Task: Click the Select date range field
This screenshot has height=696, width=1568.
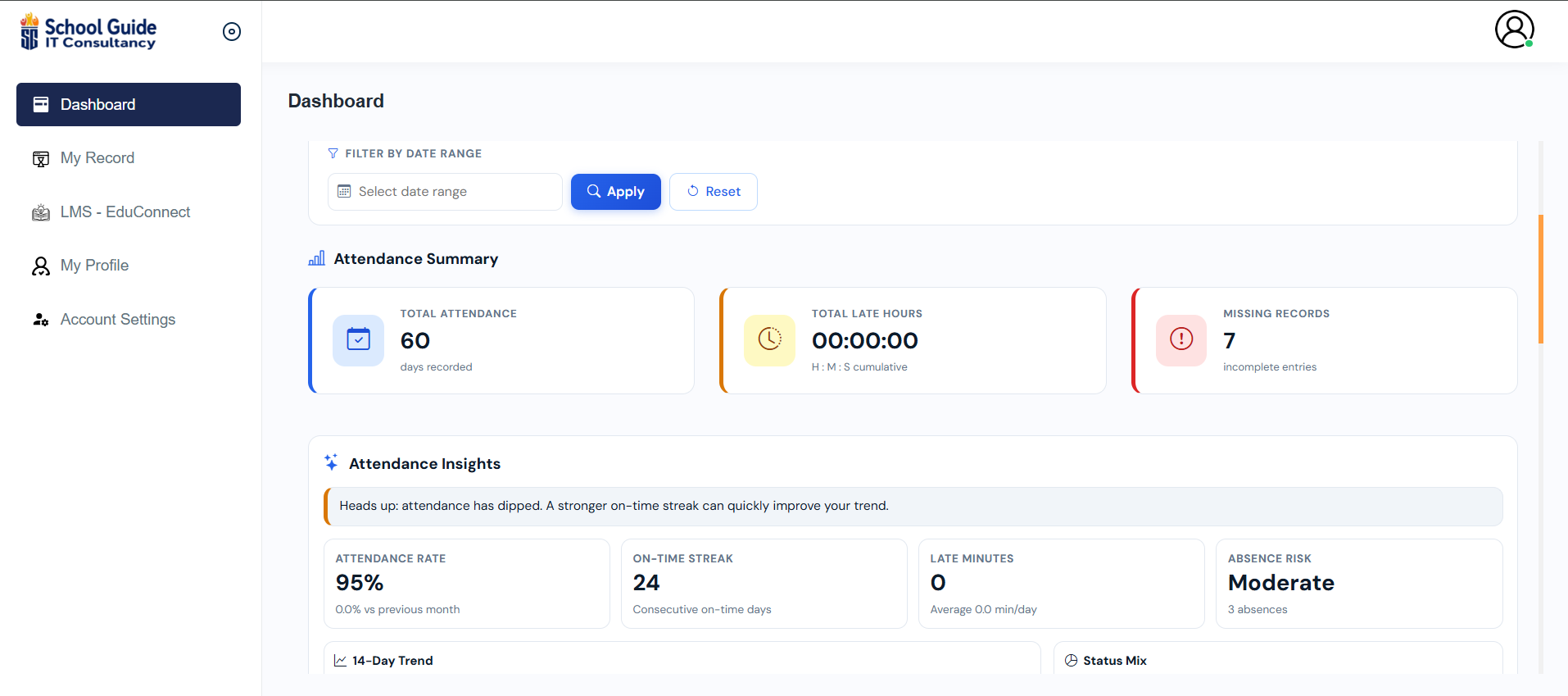Action: pyautogui.click(x=445, y=192)
